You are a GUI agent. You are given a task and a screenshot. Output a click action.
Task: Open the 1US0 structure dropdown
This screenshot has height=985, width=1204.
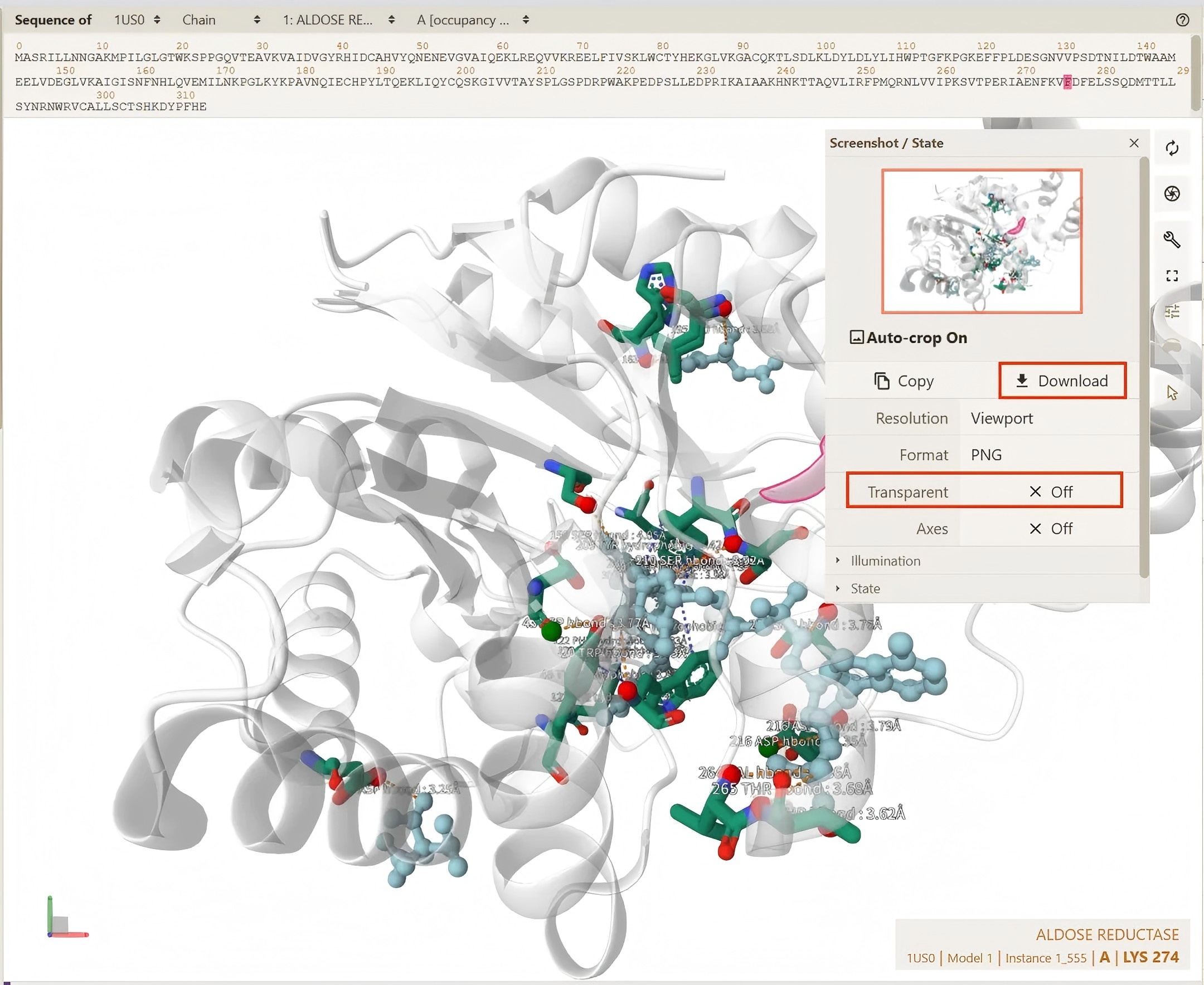(x=137, y=21)
